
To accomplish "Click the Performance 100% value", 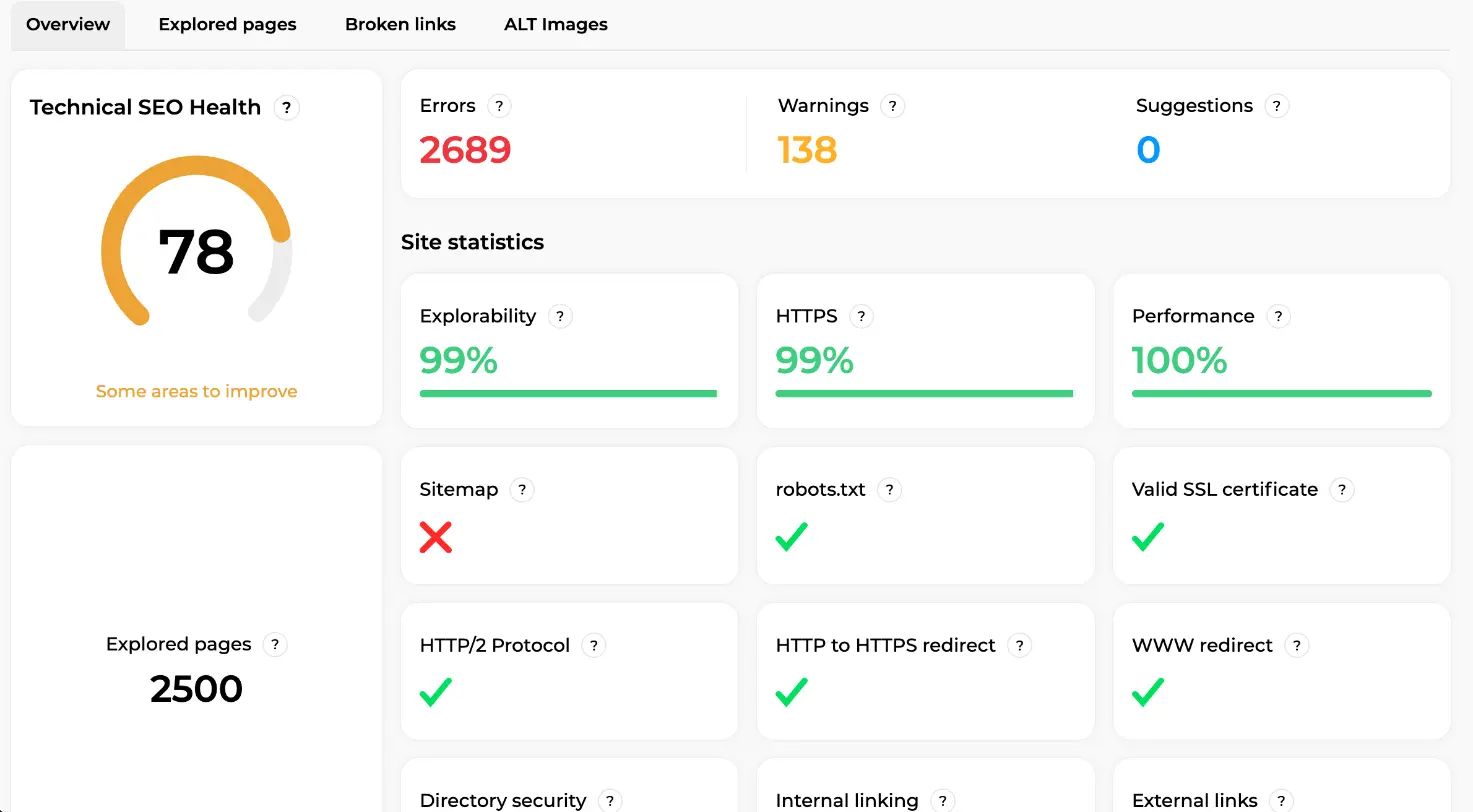I will pos(1179,360).
